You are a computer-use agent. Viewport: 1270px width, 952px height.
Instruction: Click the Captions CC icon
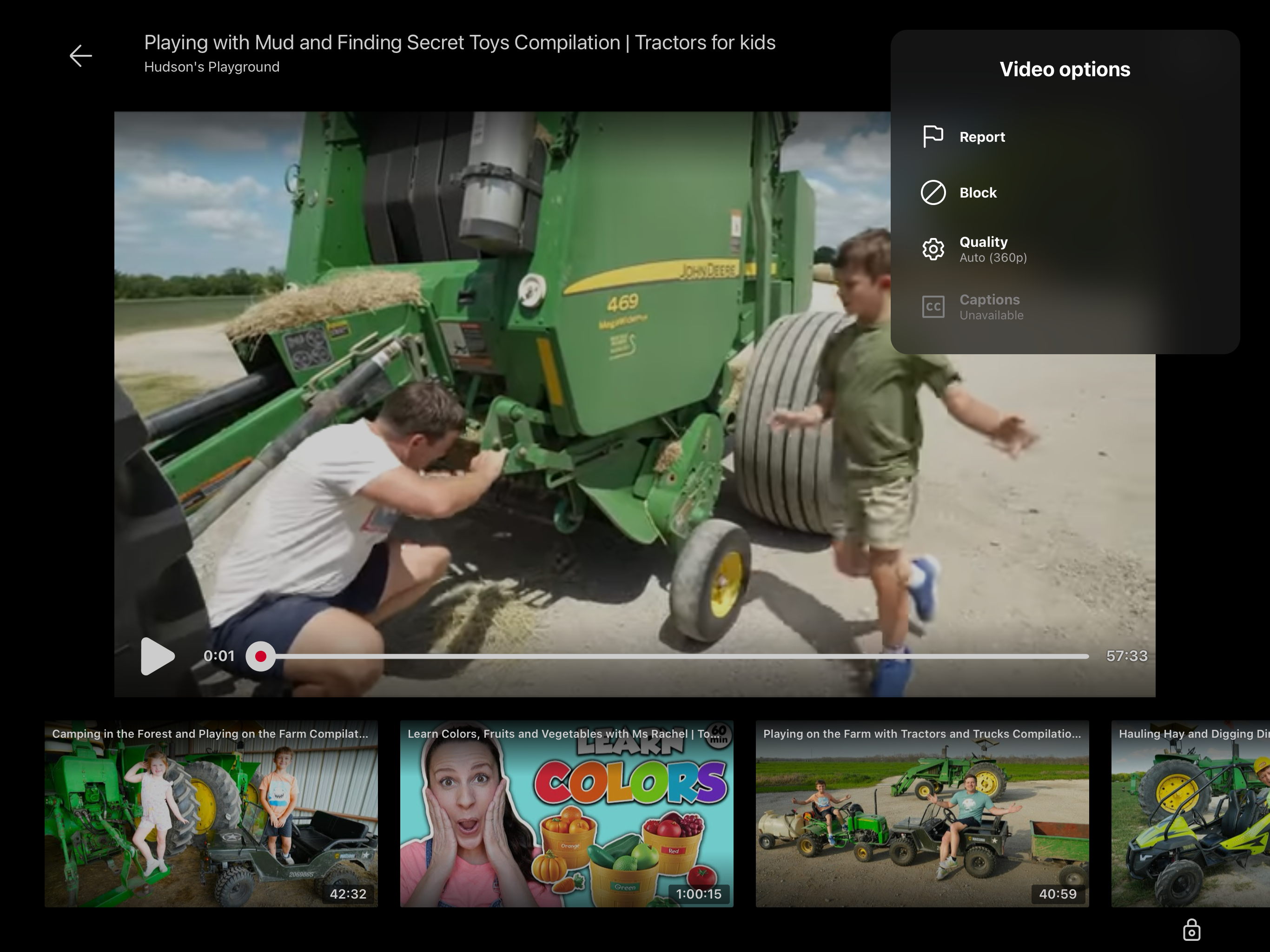(x=933, y=307)
